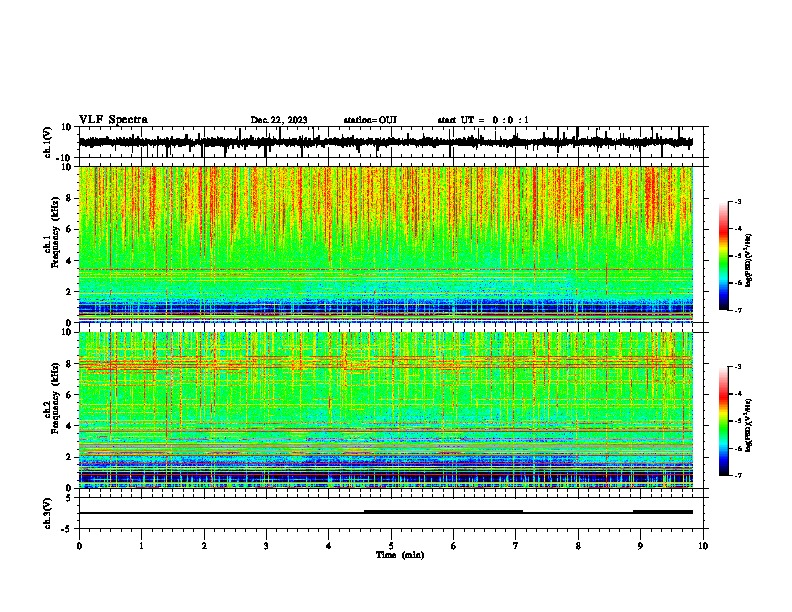Click time axis tick label "1"
Screen dimensions: 792x612
(141, 546)
